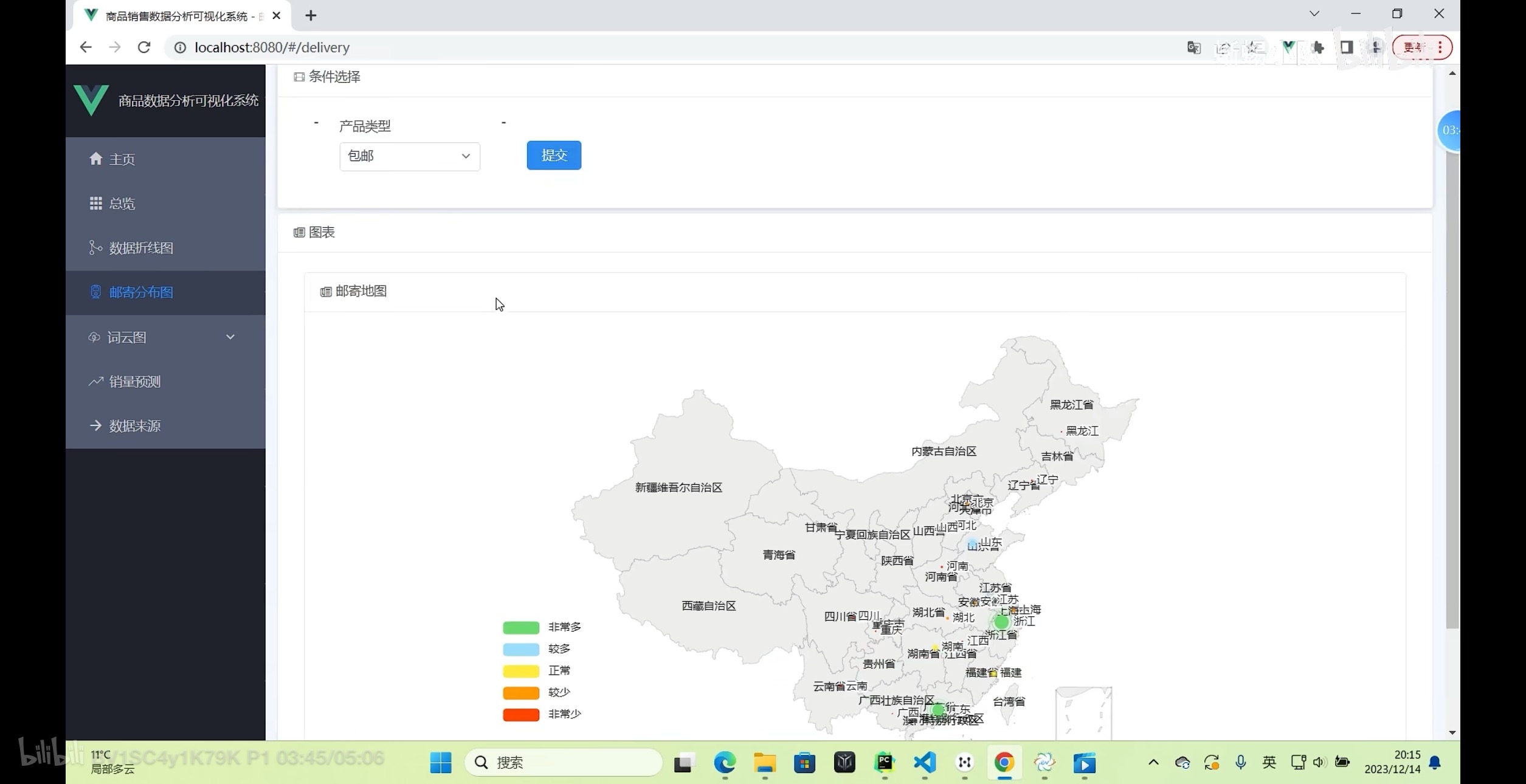
Task: Toggle 非常少 red legend item
Action: (521, 714)
